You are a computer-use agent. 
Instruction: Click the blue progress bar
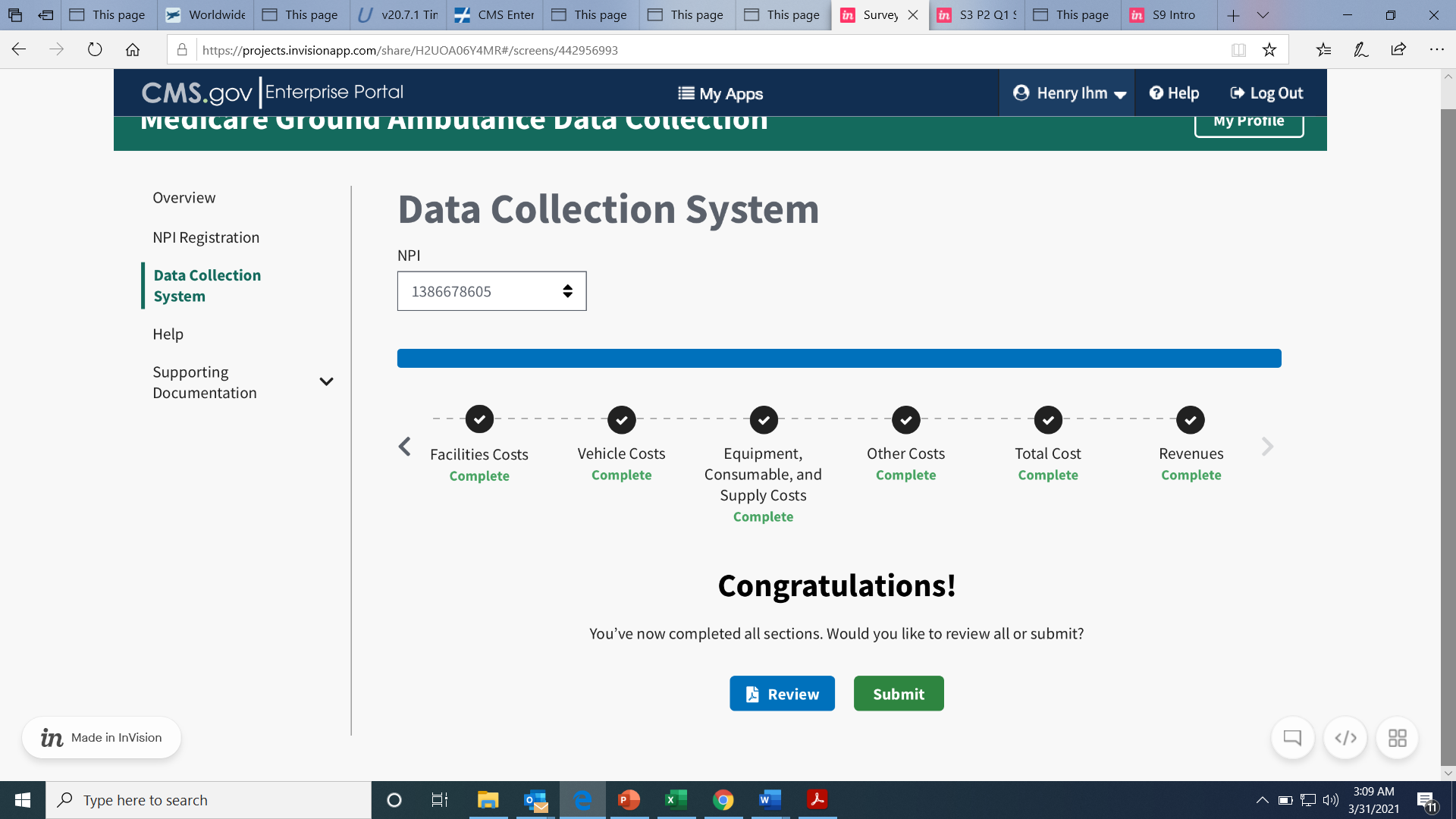pyautogui.click(x=839, y=359)
